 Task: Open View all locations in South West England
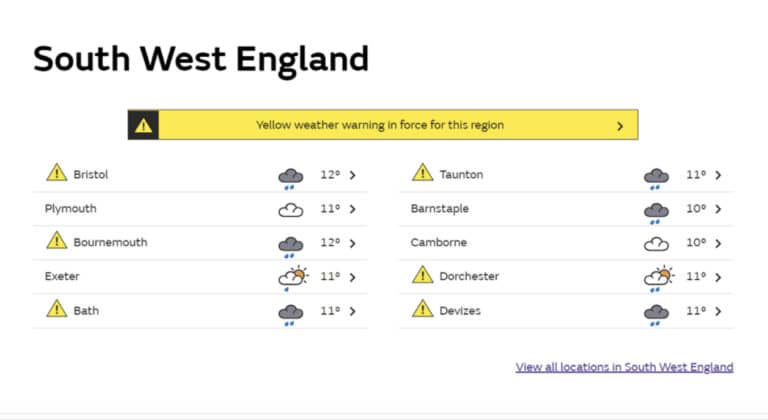click(x=624, y=367)
